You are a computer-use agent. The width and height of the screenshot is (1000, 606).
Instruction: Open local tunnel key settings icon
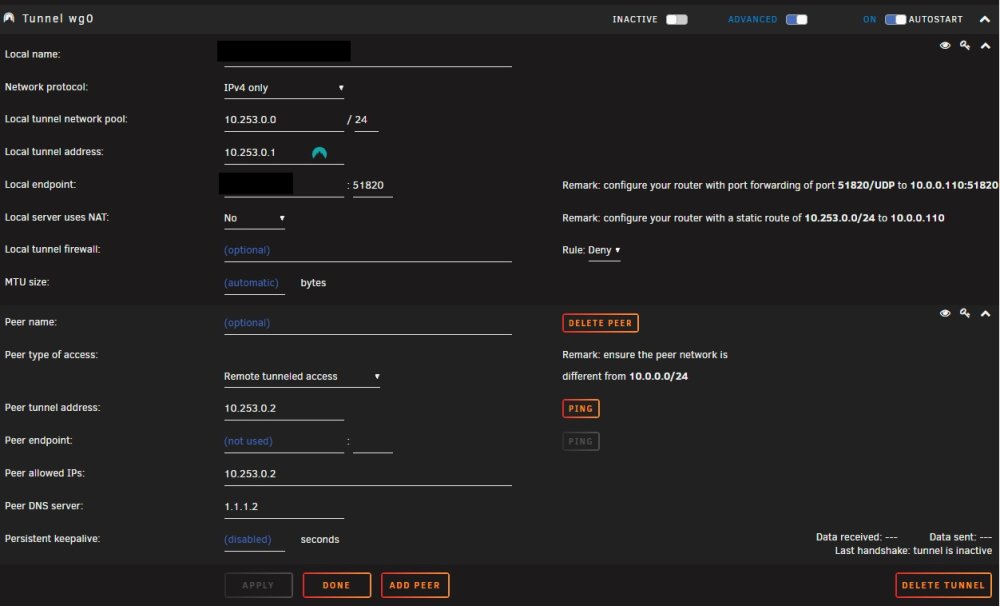[x=965, y=45]
